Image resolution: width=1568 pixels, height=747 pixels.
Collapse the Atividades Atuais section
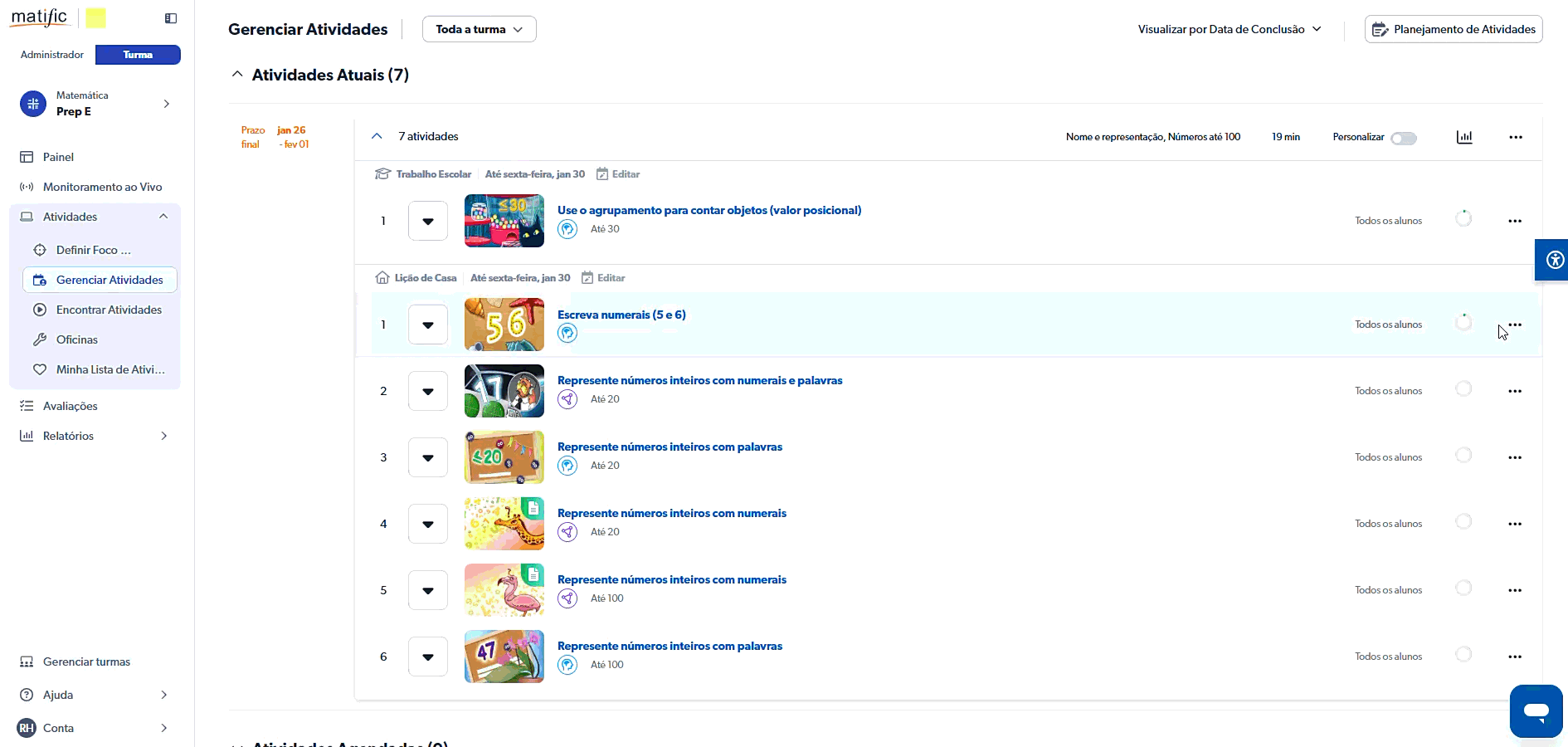click(x=237, y=75)
